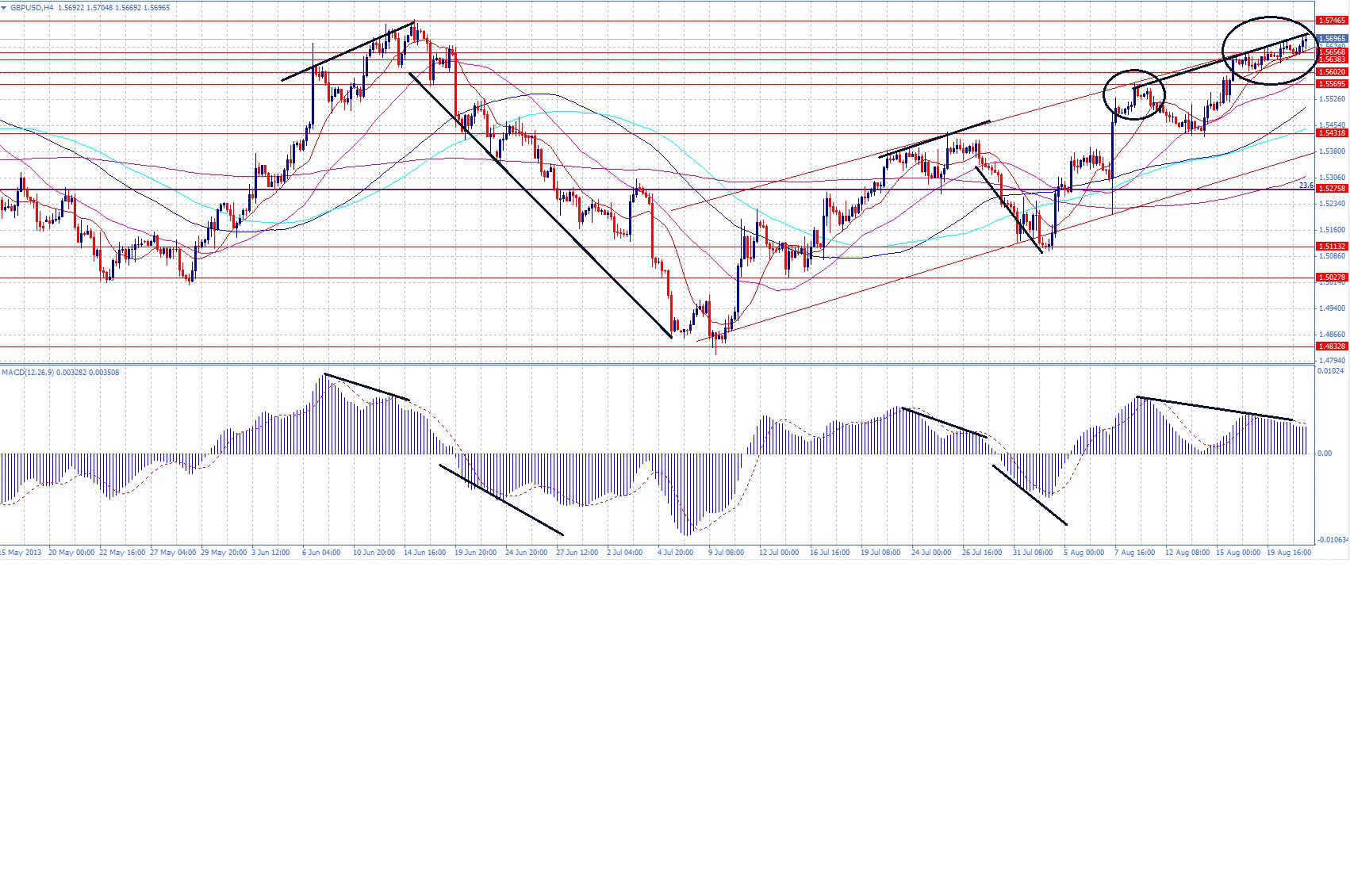The height and width of the screenshot is (896, 1350).
Task: Click the MACD scale value 0.01024
Action: pyautogui.click(x=1331, y=371)
